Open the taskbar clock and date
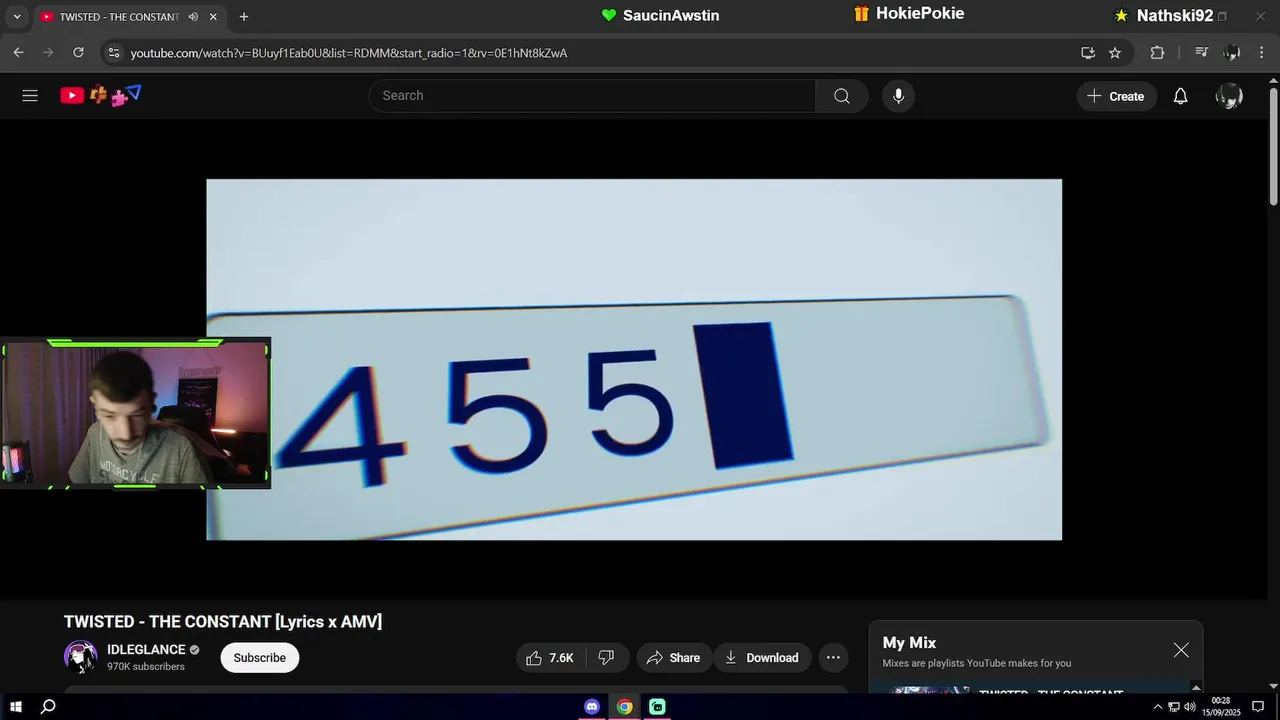 click(x=1221, y=707)
